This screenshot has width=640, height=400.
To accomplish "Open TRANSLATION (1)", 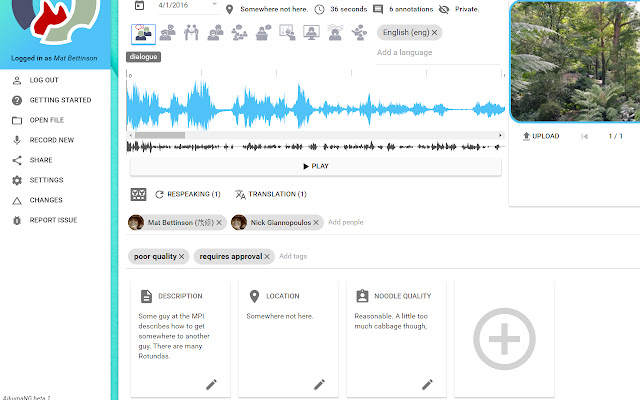I will click(271, 194).
